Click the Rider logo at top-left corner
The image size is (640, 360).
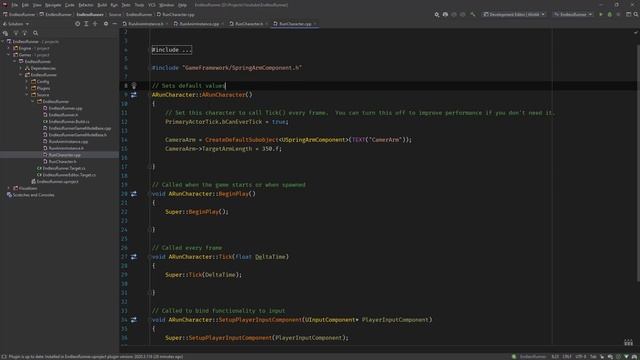5,5
